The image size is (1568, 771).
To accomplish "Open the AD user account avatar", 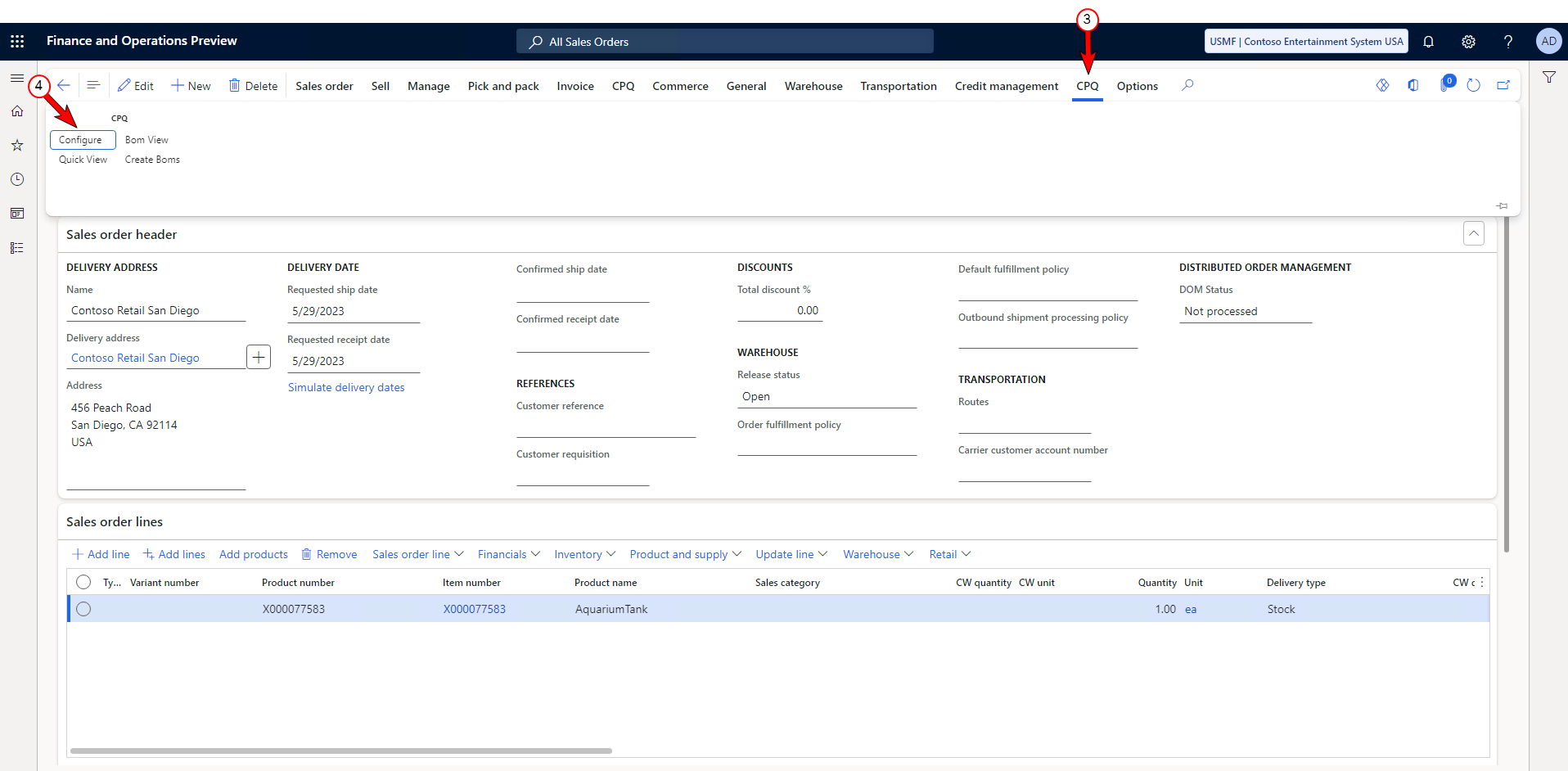I will [x=1548, y=41].
